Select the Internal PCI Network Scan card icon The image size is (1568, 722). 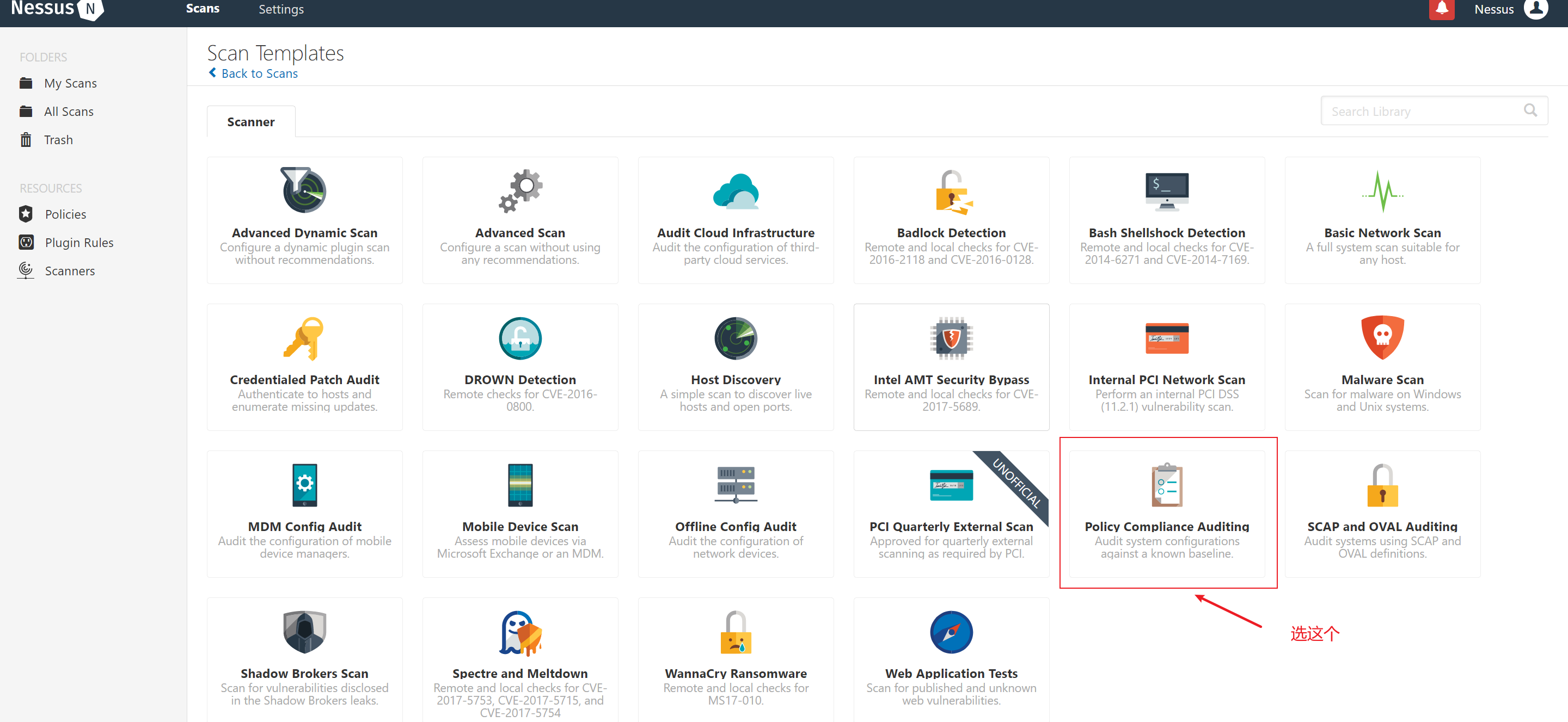coord(1167,338)
